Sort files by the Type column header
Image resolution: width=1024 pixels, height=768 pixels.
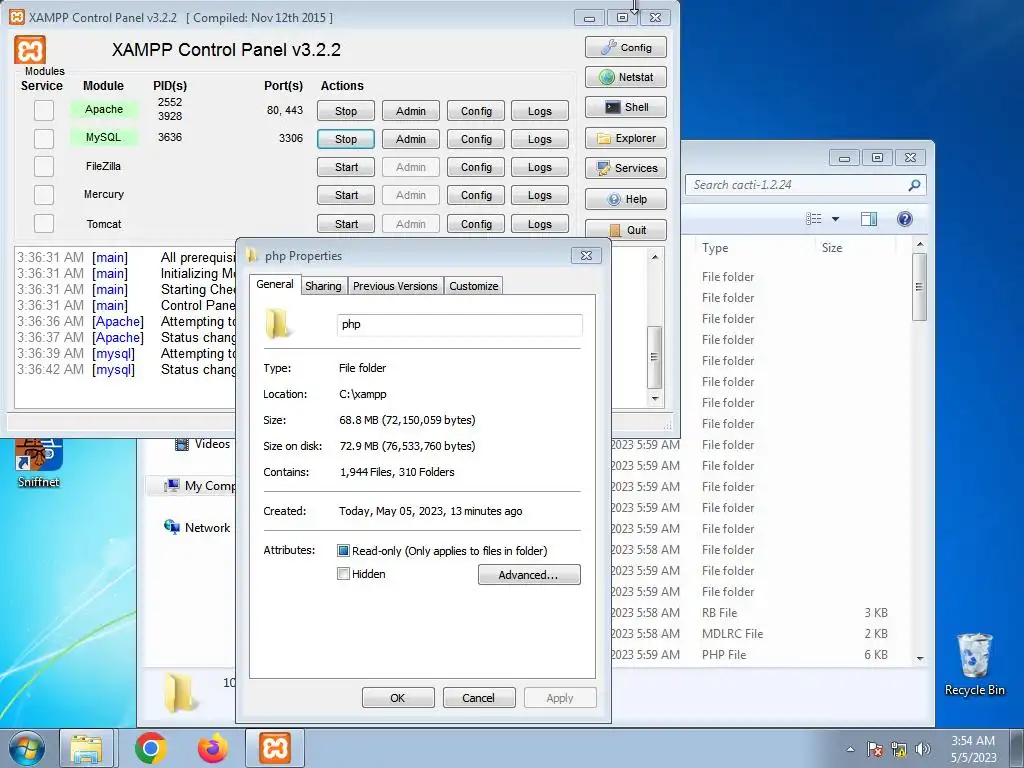tap(715, 248)
